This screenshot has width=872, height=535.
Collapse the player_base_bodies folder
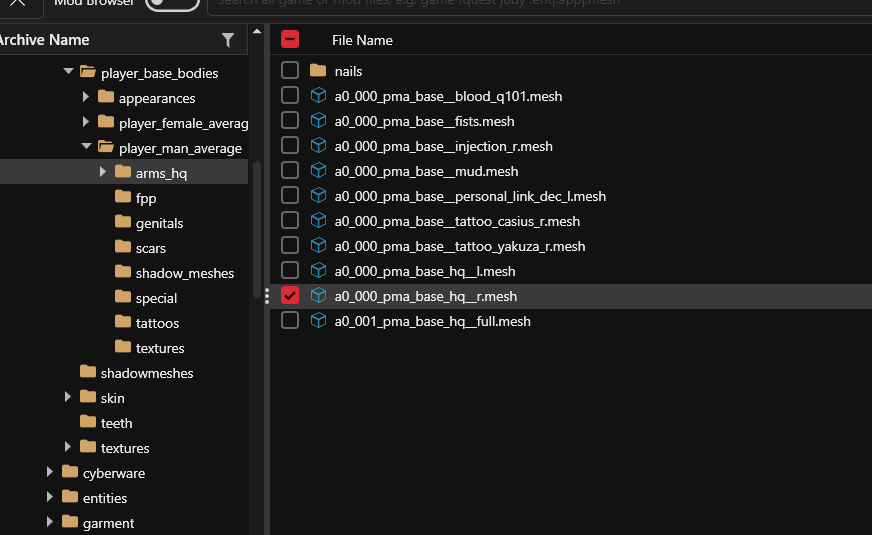pyautogui.click(x=68, y=72)
